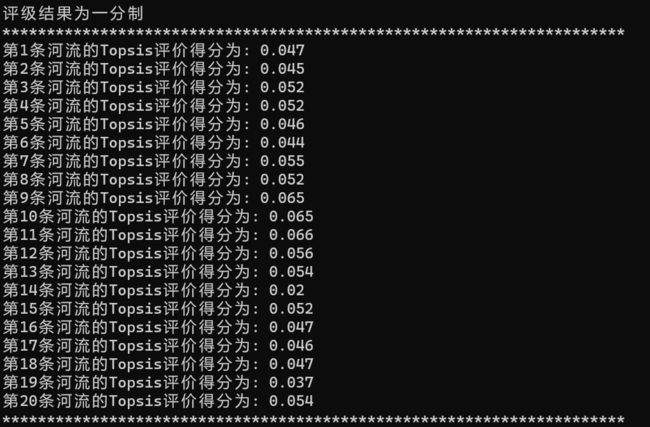Select the value 0.052 on river 3 line
Image resolution: width=650 pixels, height=427 pixels.
pos(282,87)
